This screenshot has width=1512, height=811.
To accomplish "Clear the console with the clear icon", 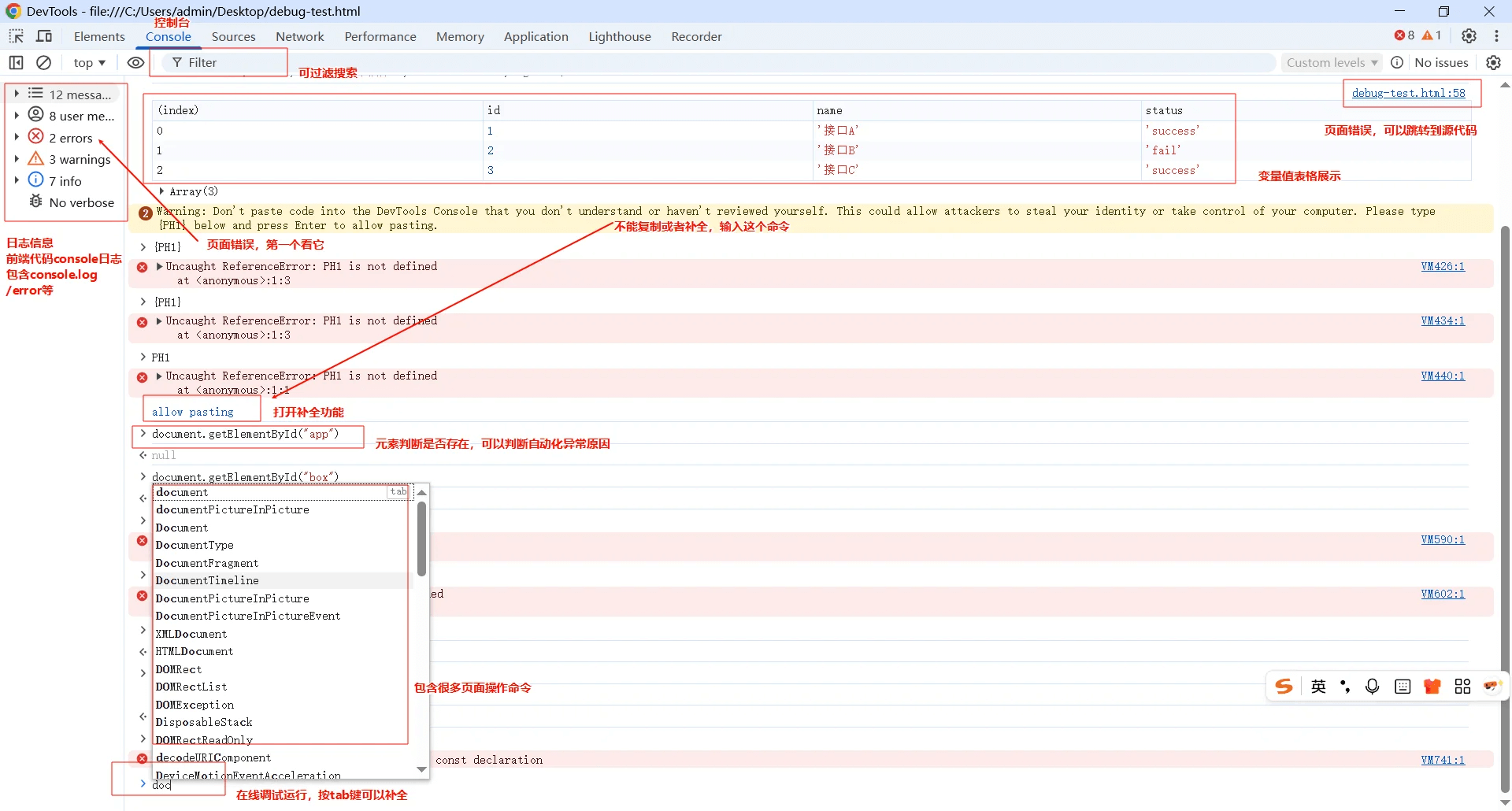I will coord(44,62).
